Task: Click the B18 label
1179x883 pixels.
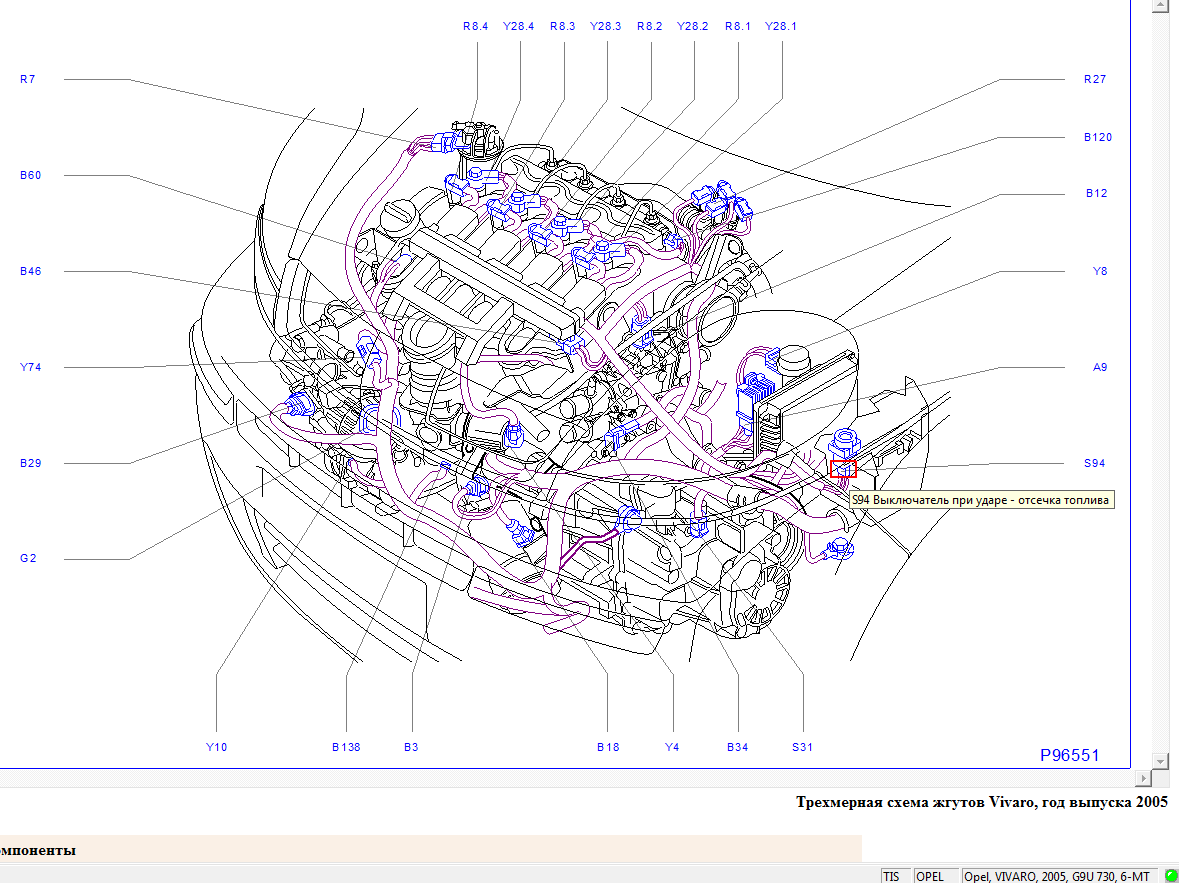Action: click(608, 747)
